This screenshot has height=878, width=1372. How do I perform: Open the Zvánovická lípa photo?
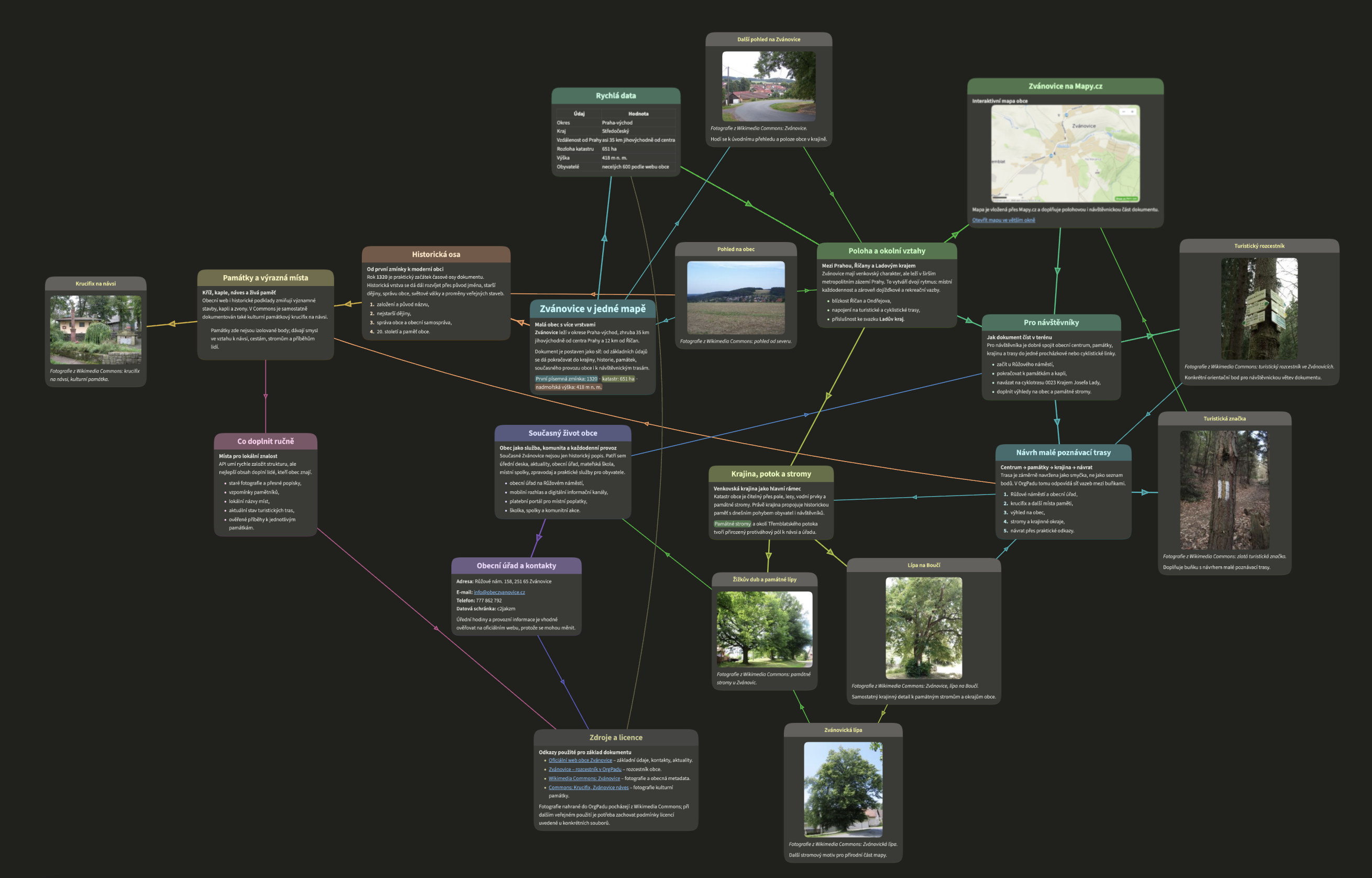[843, 789]
